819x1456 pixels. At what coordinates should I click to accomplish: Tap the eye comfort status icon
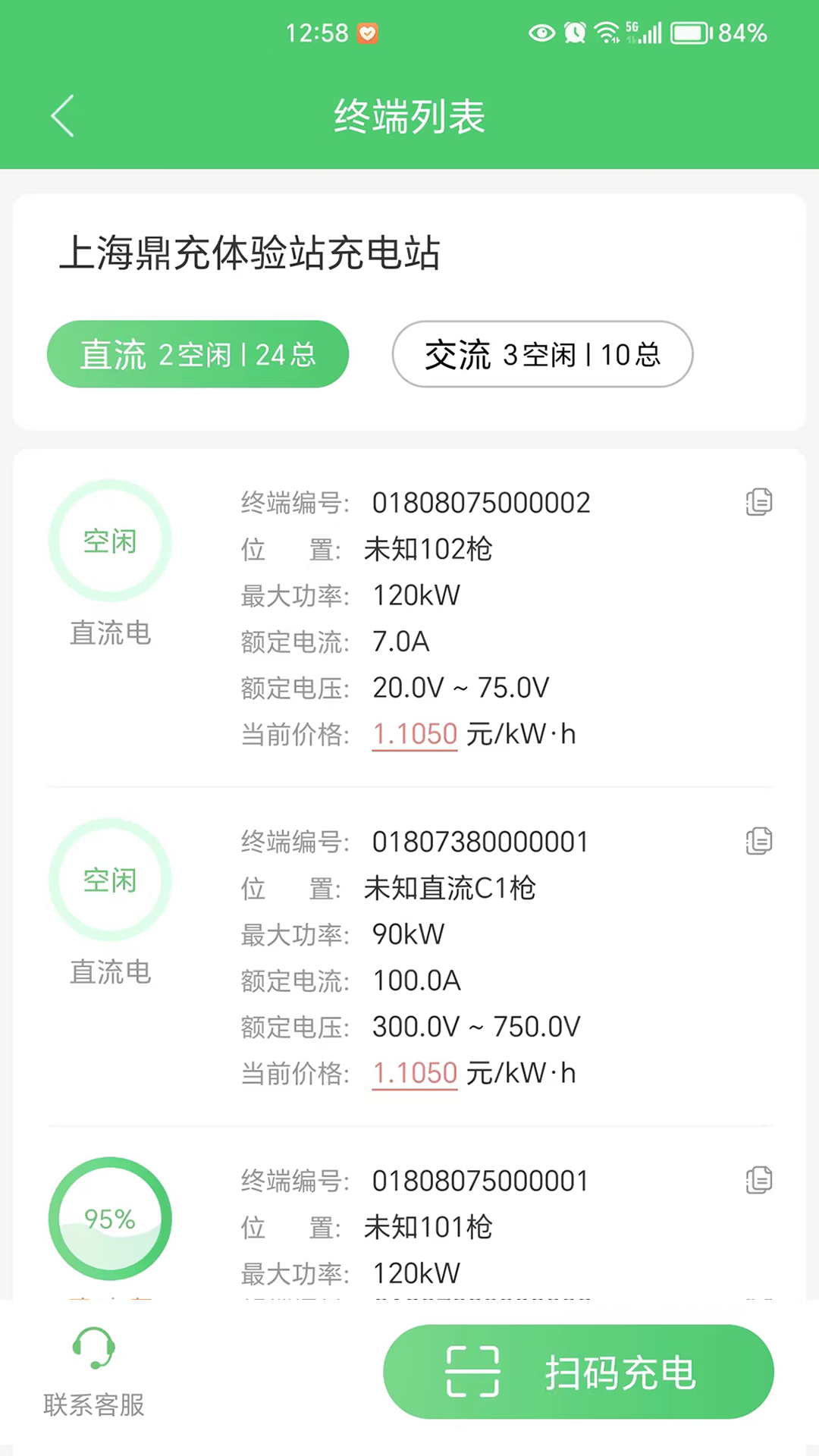coord(541,33)
